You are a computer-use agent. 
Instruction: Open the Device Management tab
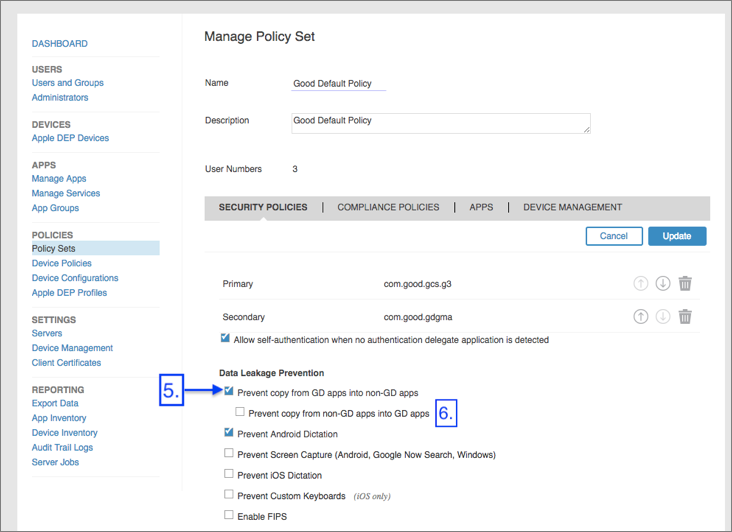pyautogui.click(x=572, y=208)
